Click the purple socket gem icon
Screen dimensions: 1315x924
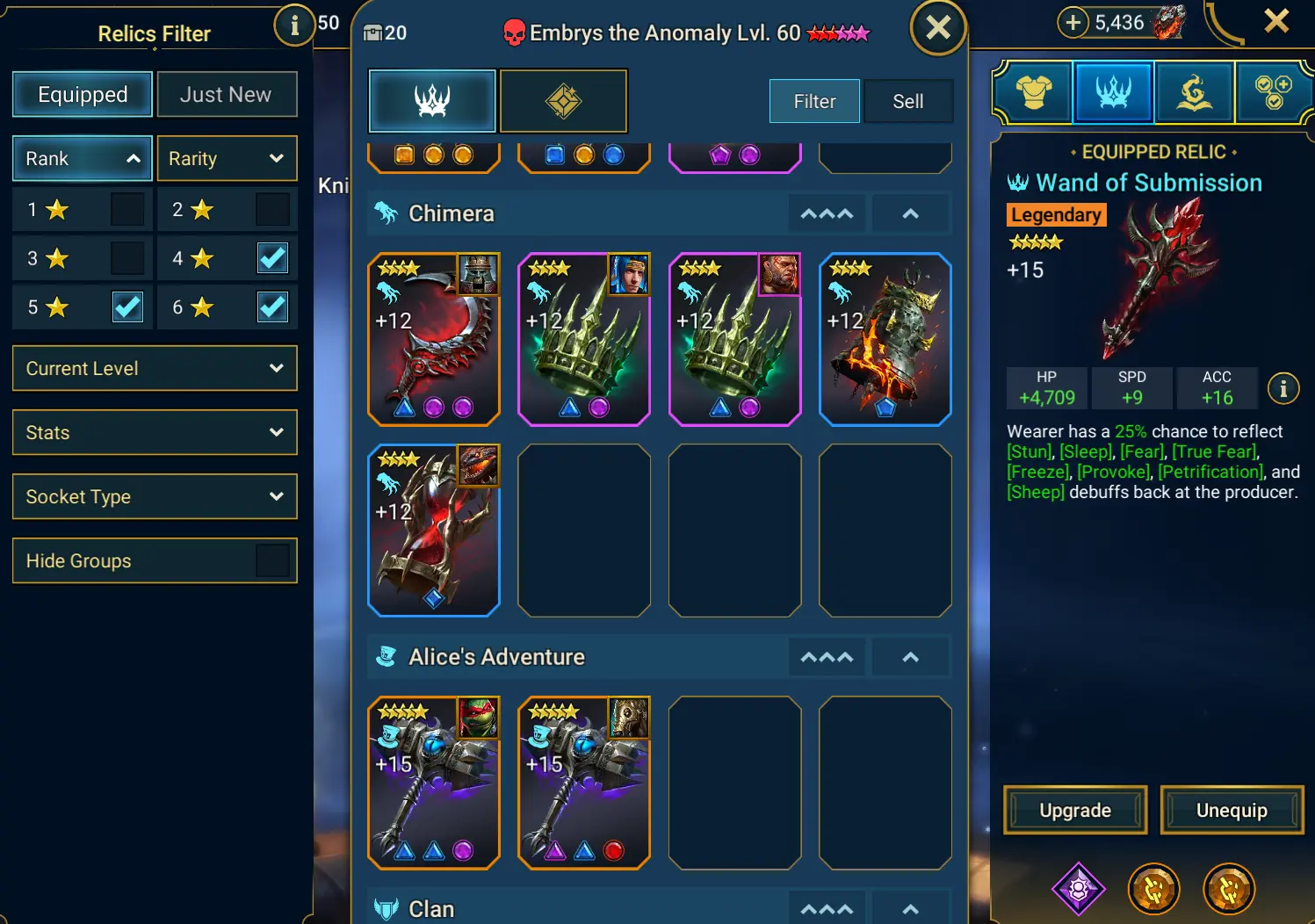(x=1079, y=889)
